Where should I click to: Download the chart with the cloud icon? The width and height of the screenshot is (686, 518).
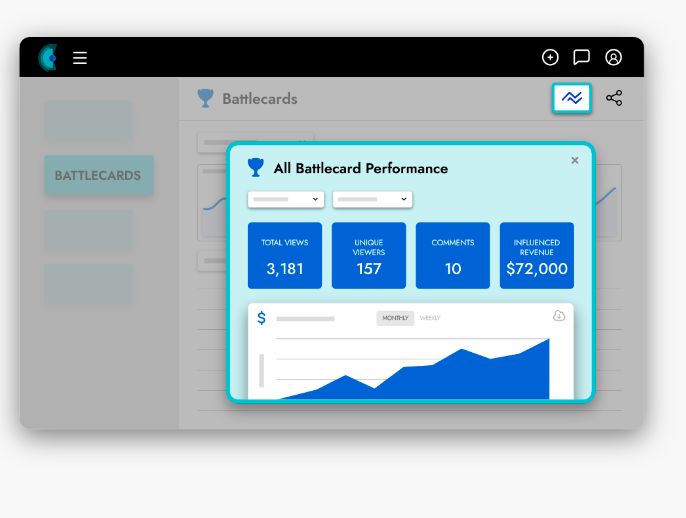pyautogui.click(x=559, y=315)
